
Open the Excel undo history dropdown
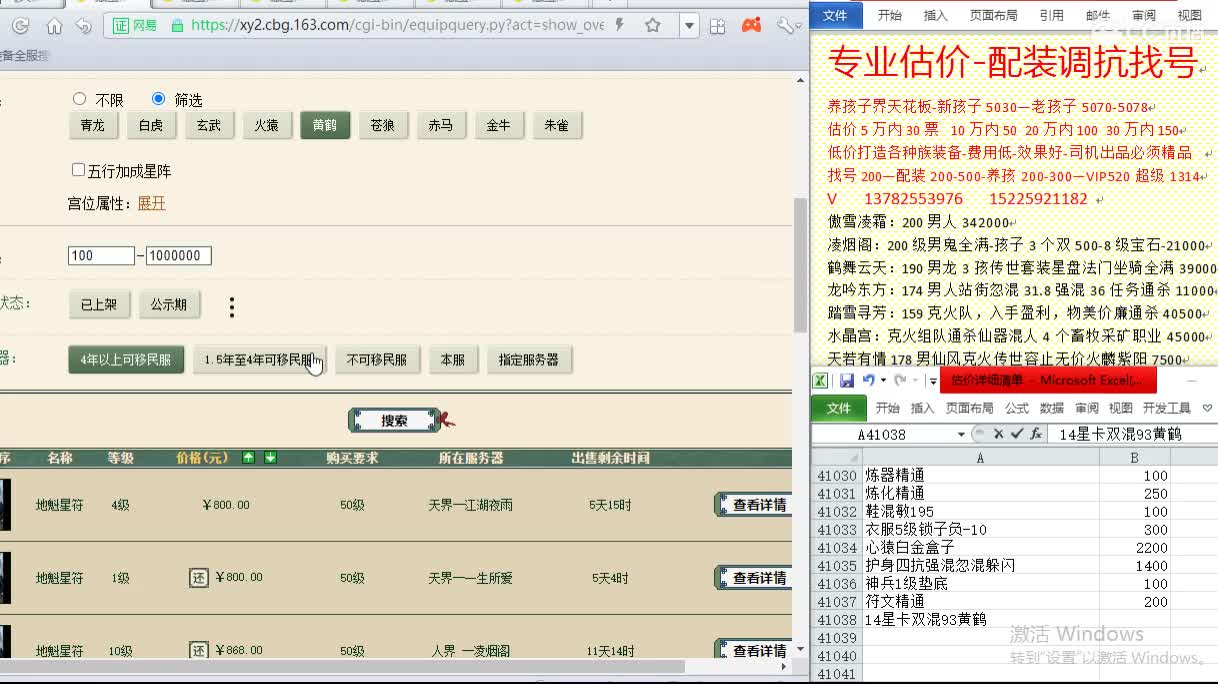(882, 381)
